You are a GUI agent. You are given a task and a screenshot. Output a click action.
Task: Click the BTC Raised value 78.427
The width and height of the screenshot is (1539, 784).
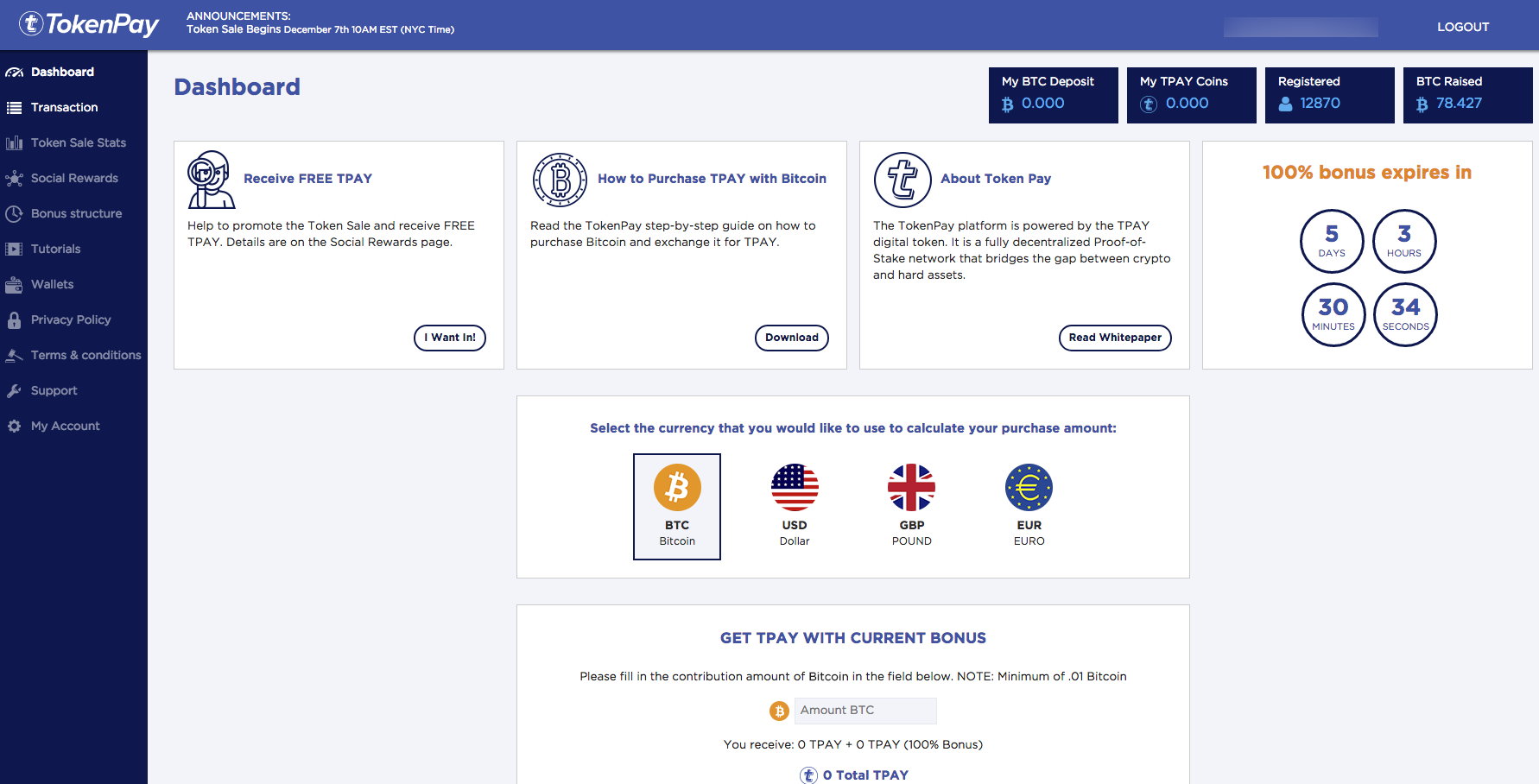pos(1460,104)
